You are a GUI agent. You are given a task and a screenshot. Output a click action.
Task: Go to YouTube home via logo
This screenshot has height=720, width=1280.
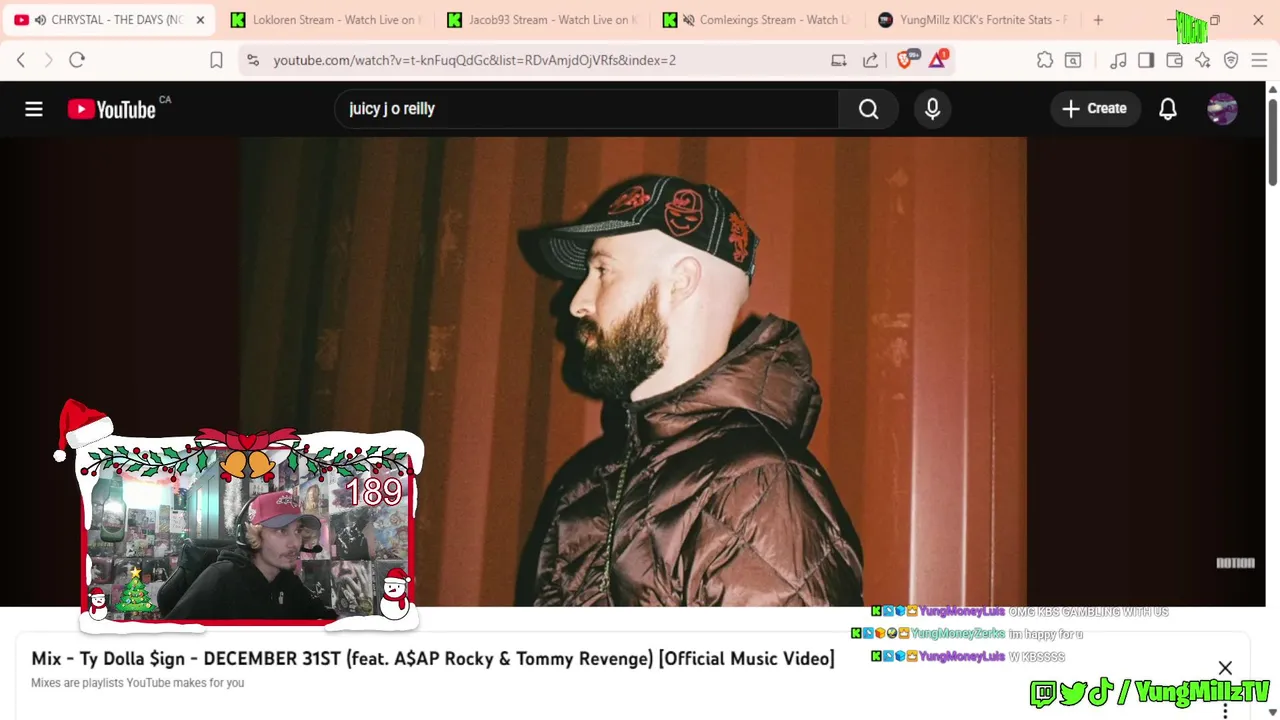(112, 109)
